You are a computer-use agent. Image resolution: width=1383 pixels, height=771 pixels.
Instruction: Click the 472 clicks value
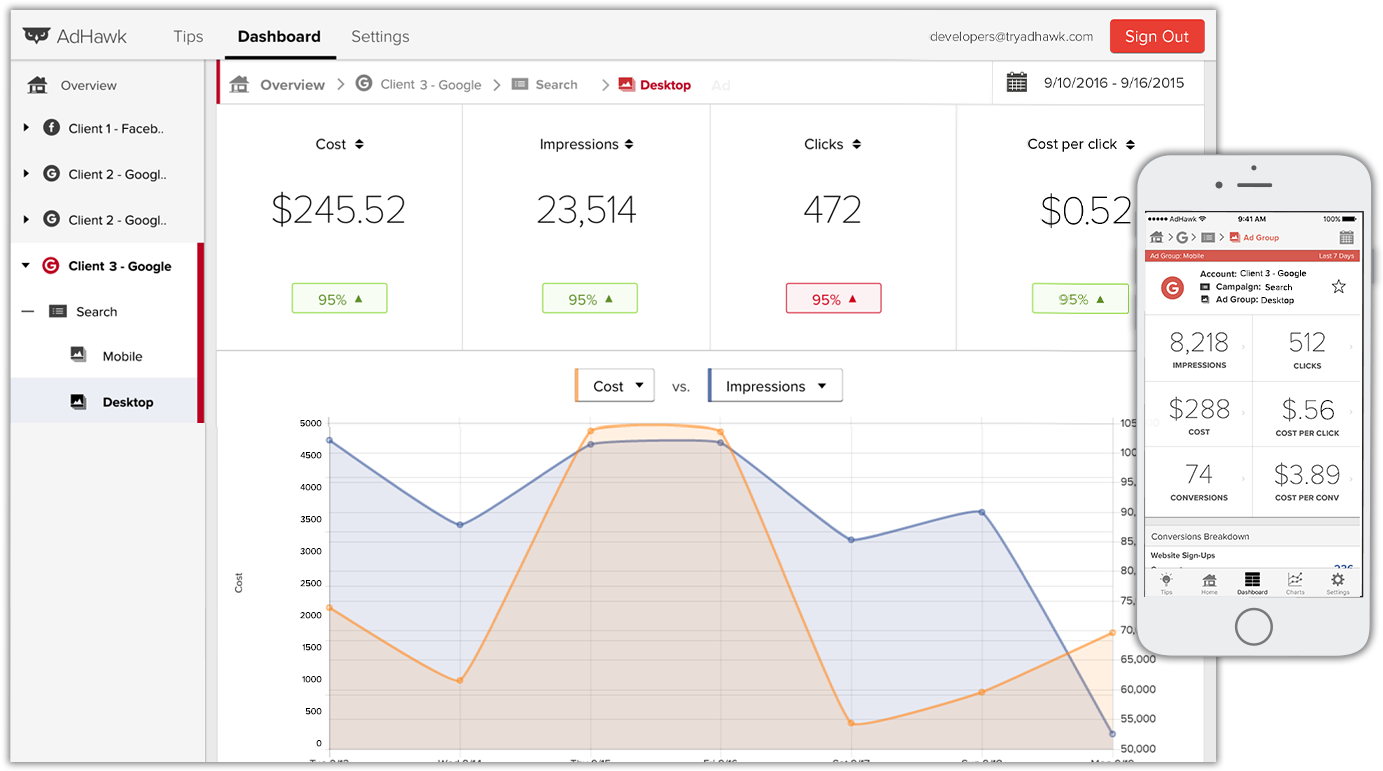tap(832, 210)
